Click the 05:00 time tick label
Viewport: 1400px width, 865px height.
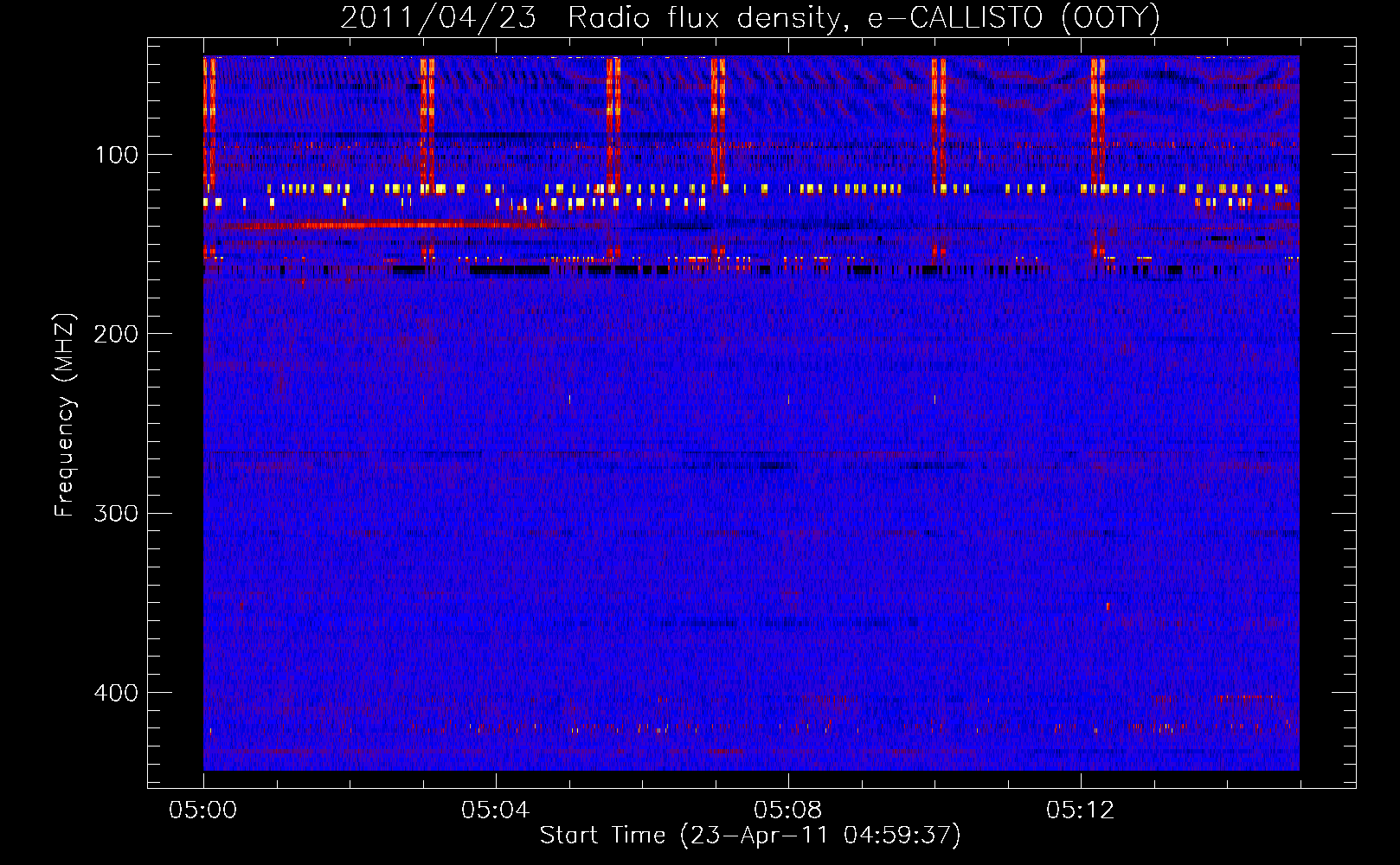(x=203, y=811)
